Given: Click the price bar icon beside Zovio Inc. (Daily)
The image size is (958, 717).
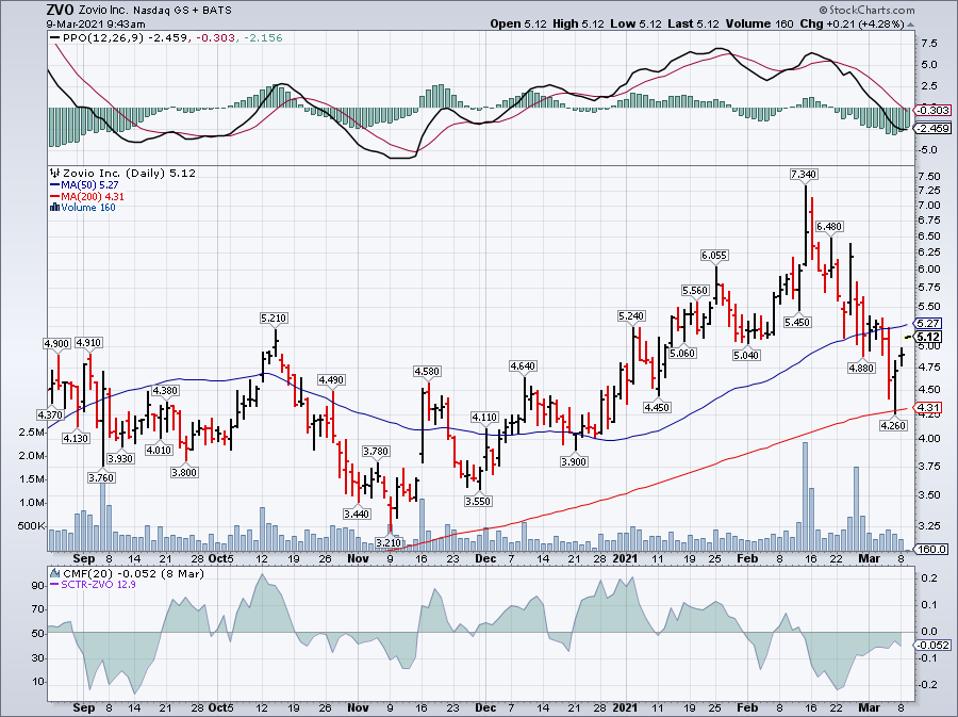Looking at the screenshot, I should tap(56, 173).
